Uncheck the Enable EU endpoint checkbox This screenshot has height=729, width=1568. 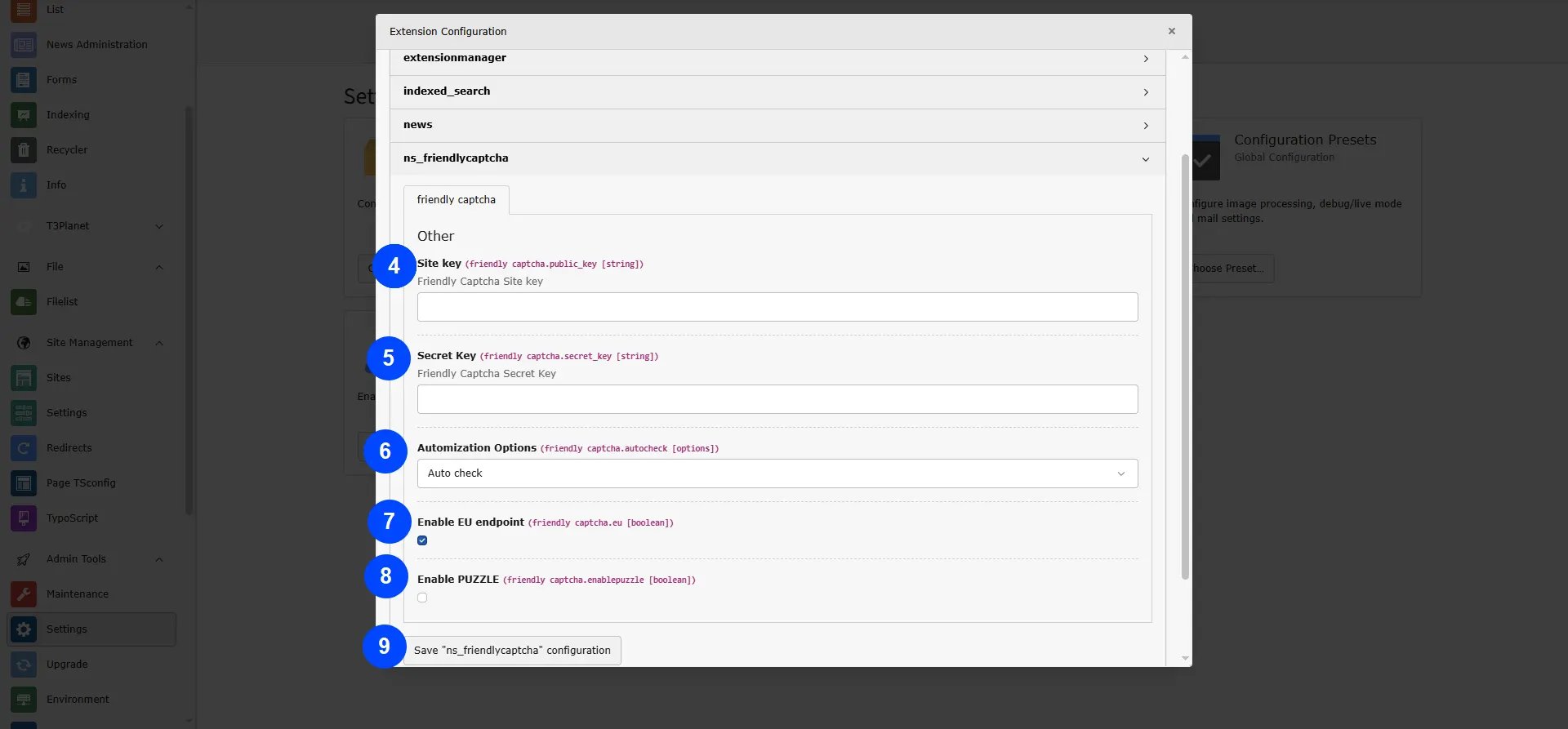(x=422, y=540)
